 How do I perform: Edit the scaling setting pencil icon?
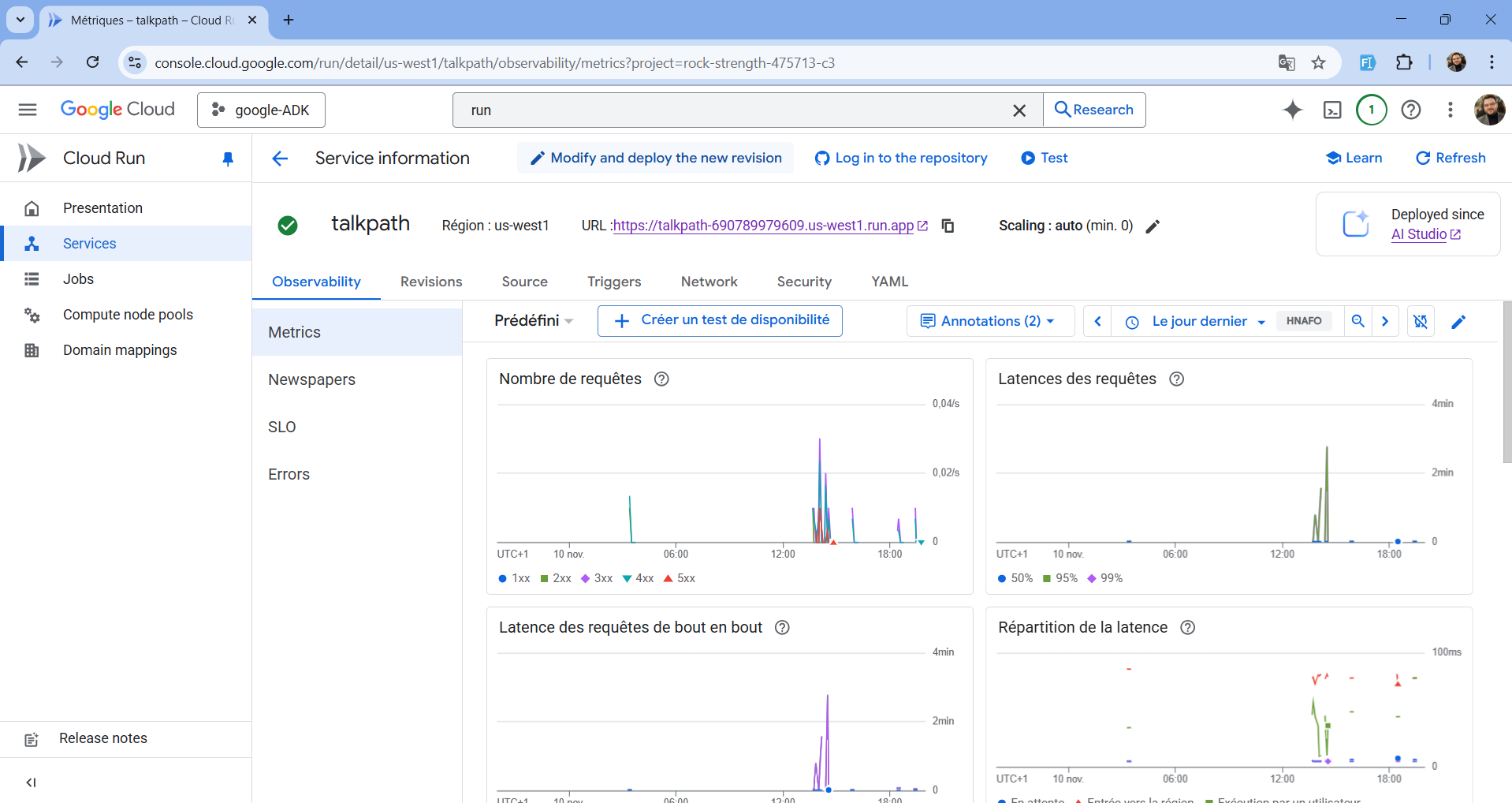point(1153,226)
